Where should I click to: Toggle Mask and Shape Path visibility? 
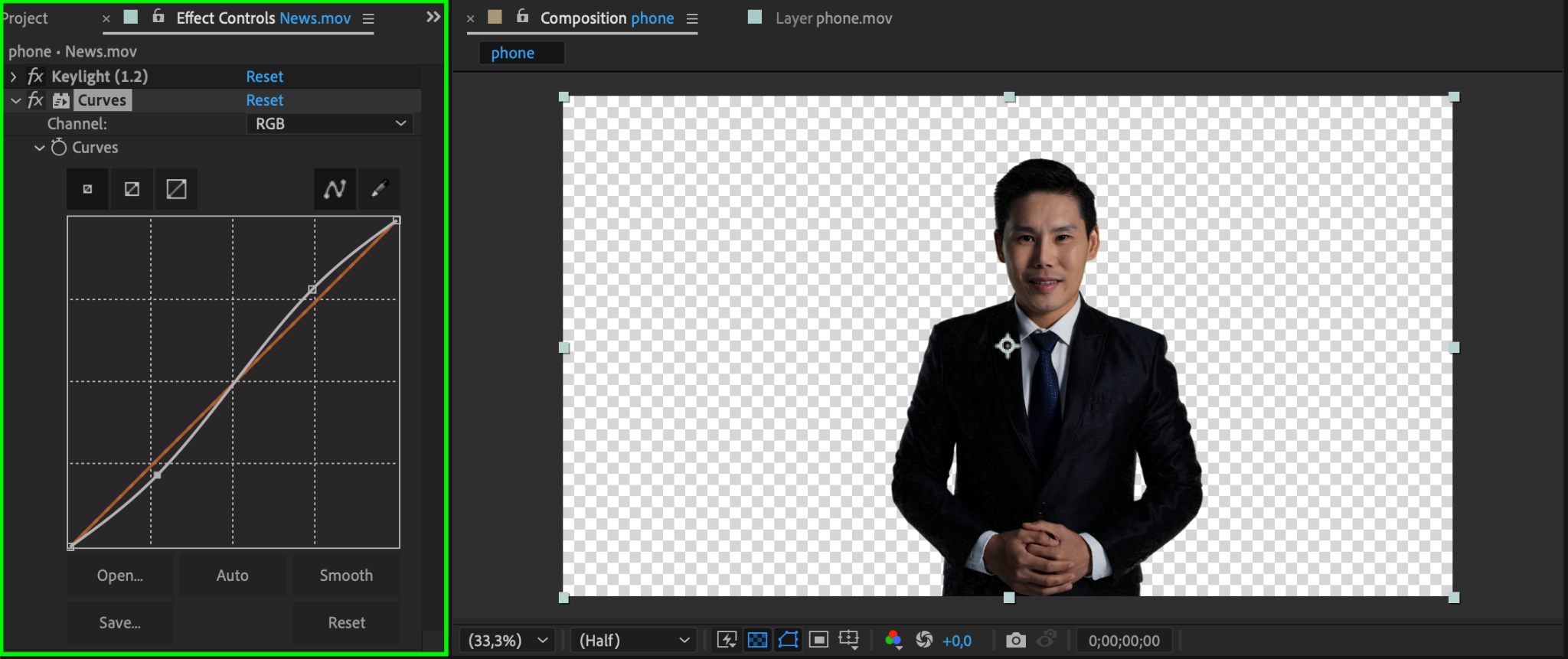coord(788,640)
